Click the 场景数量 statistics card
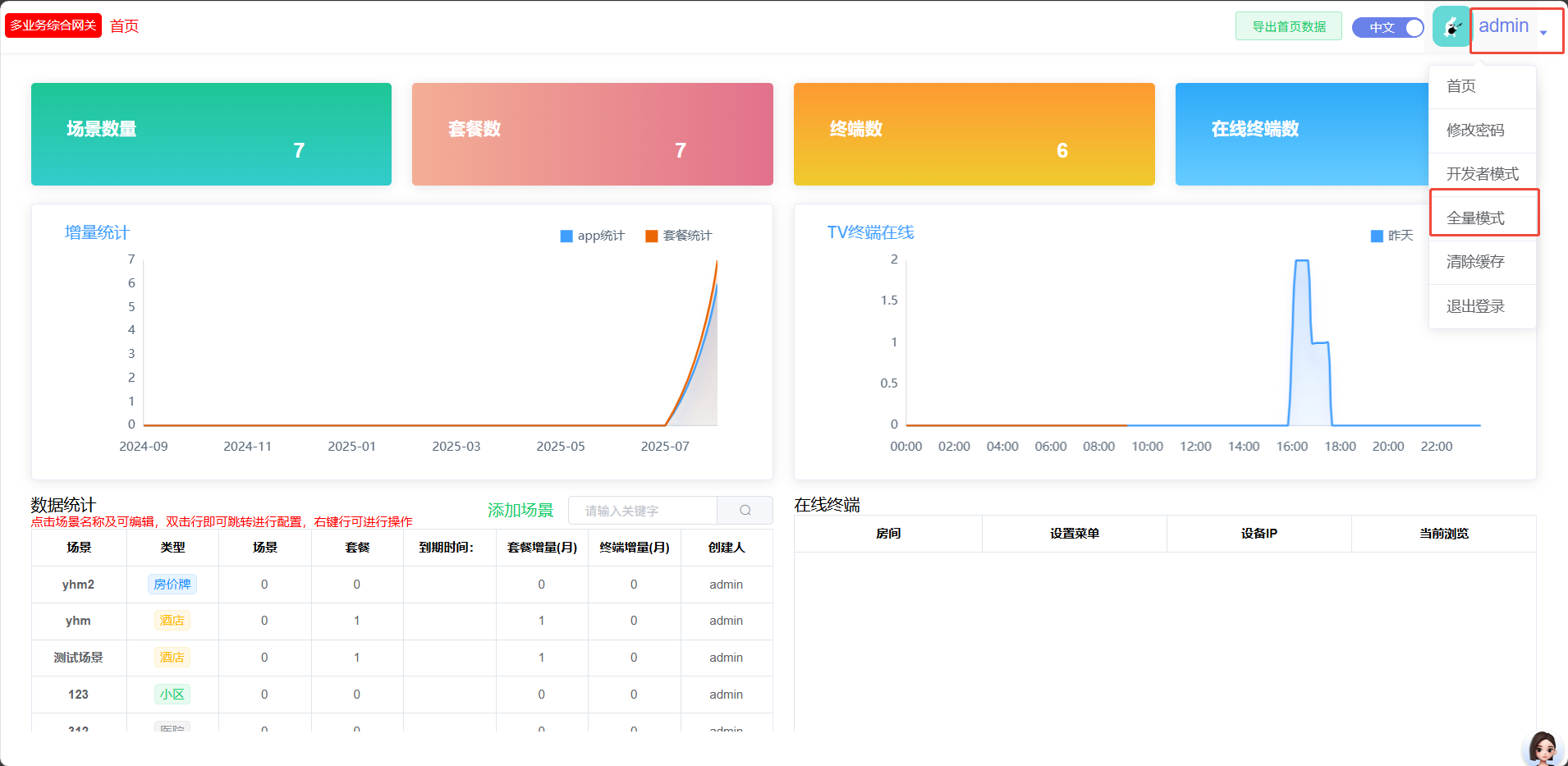 click(211, 134)
